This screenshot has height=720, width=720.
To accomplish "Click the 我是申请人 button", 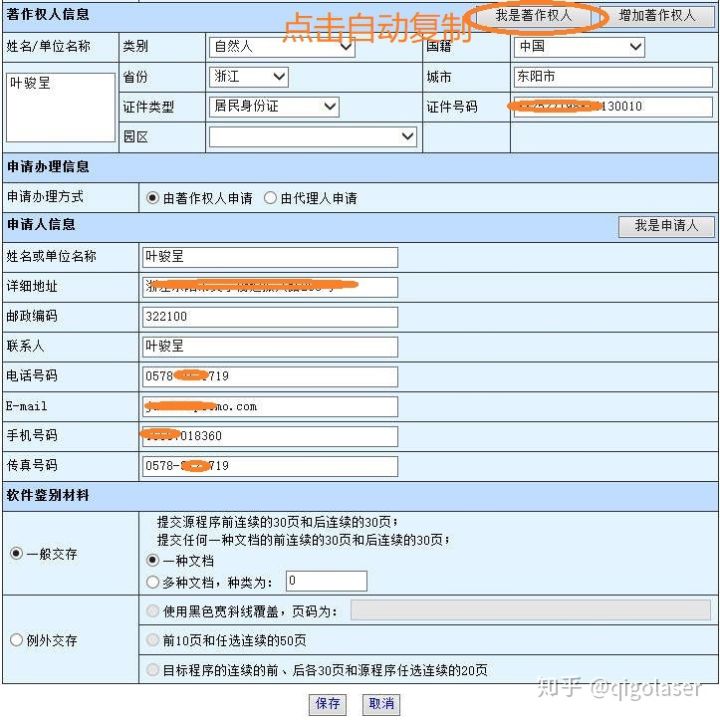I will point(666,226).
